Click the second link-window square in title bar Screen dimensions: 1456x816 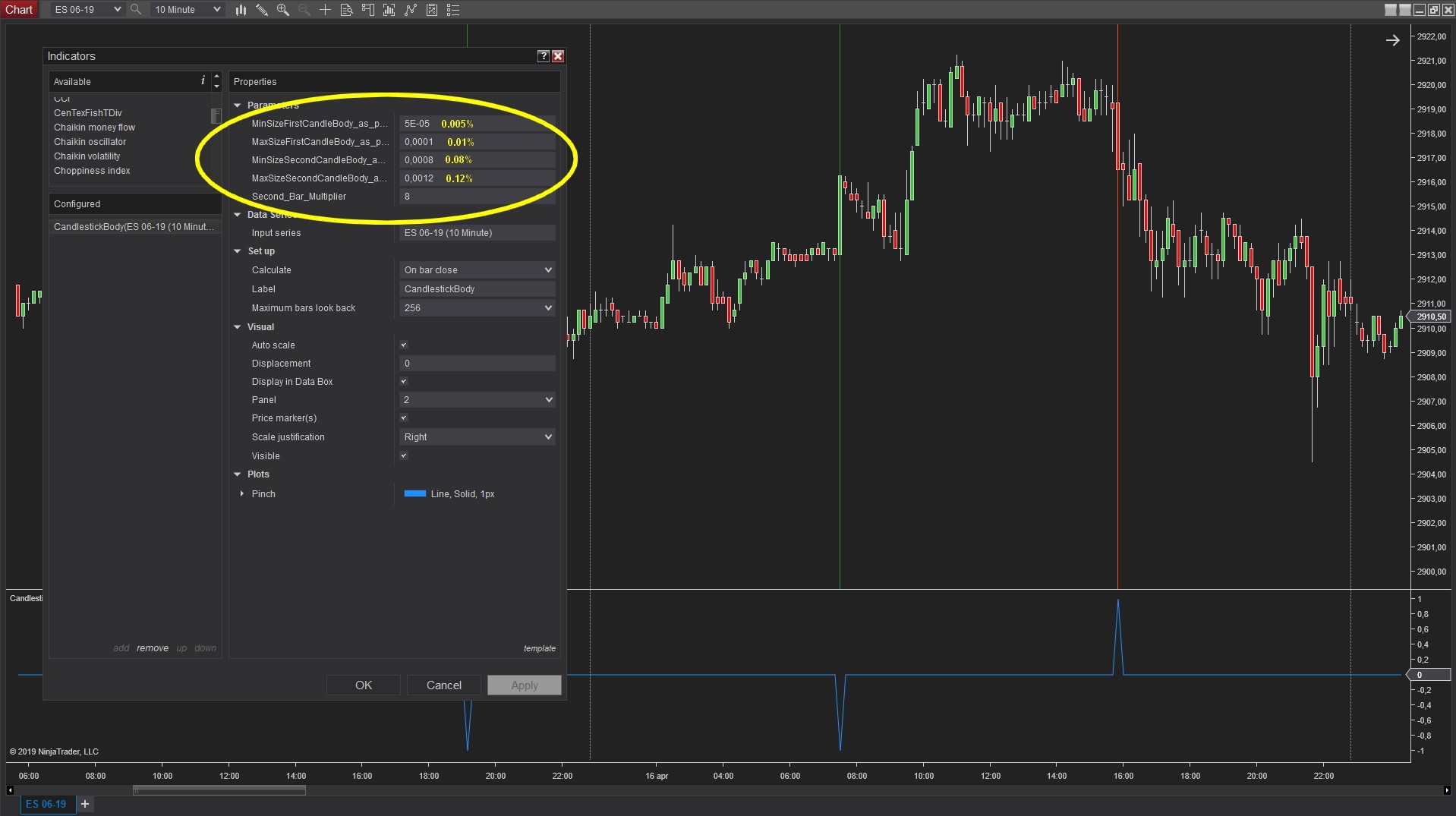coord(1405,10)
